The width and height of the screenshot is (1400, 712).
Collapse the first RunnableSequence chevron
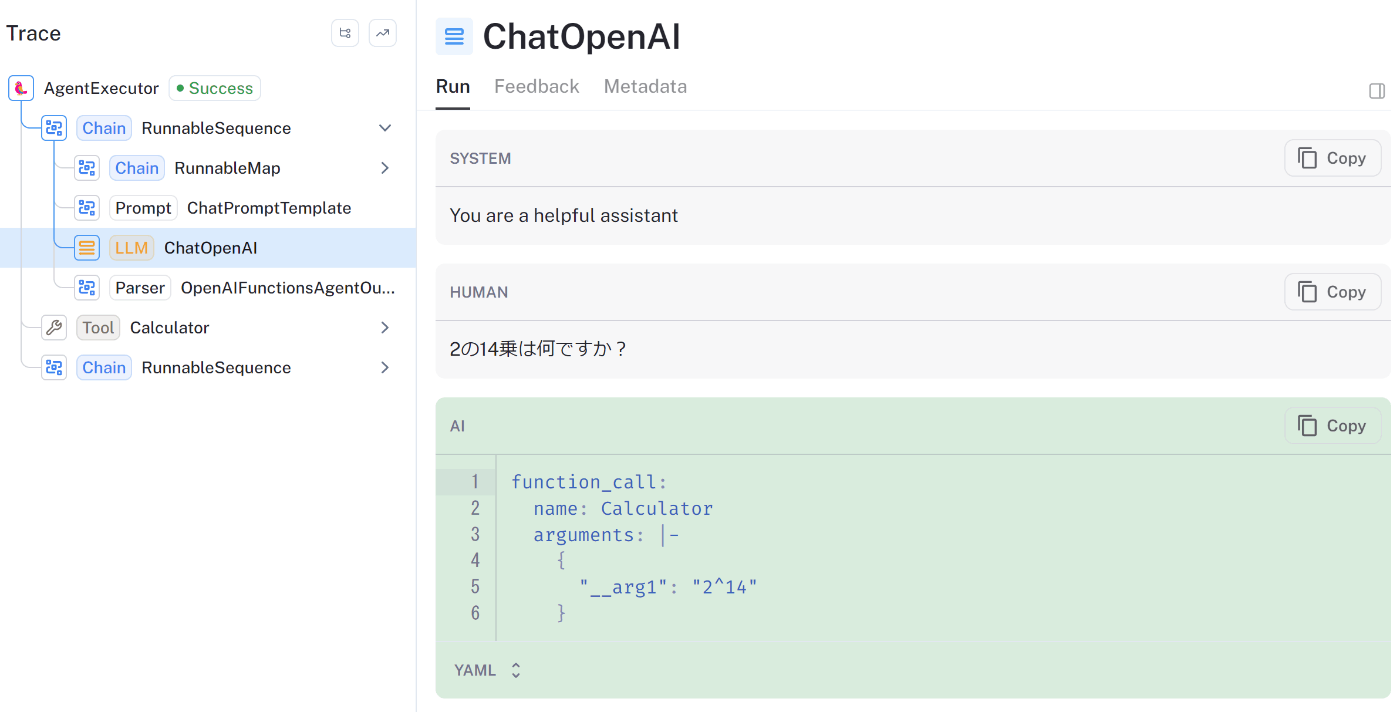385,128
